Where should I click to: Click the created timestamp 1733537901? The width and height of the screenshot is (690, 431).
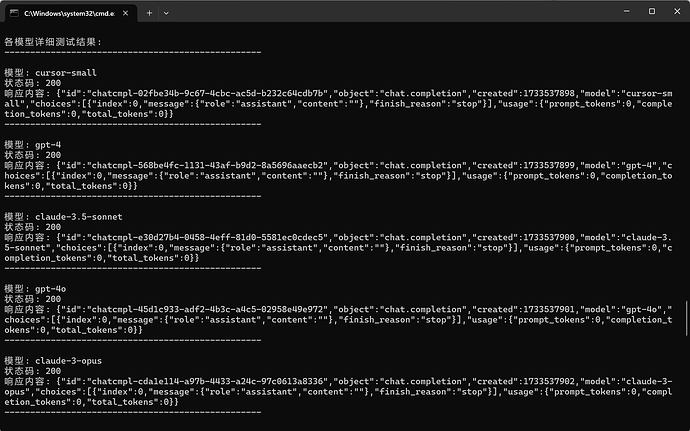click(x=549, y=309)
